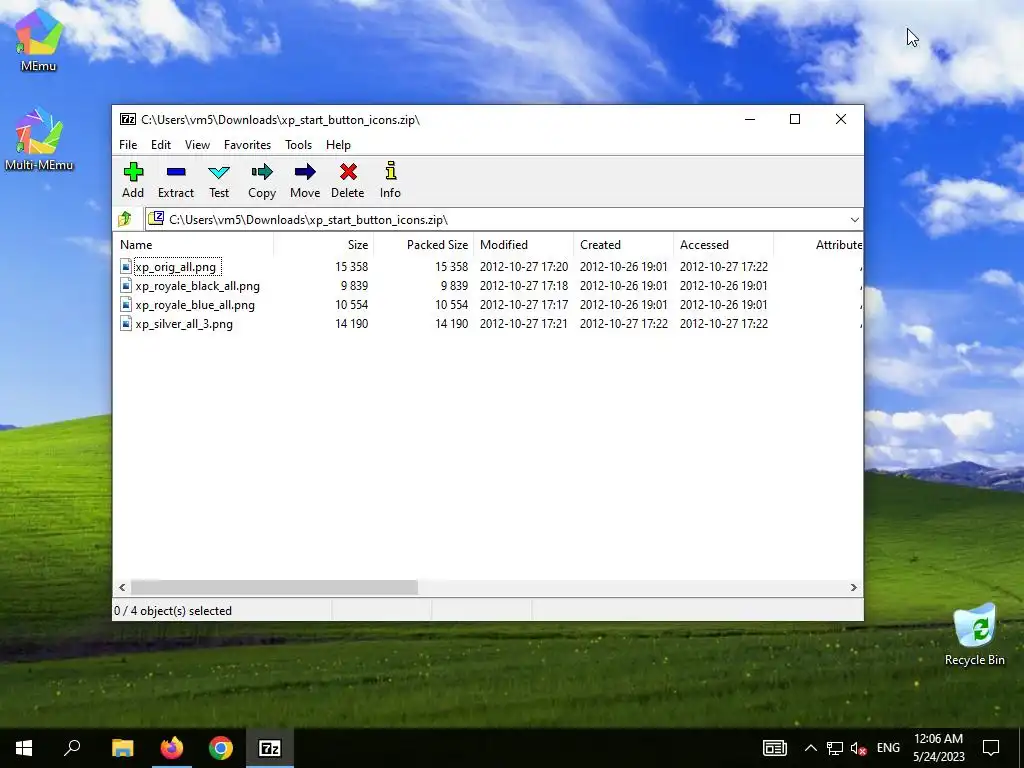1024x768 pixels.
Task: Open the Edit menu
Action: 161,145
